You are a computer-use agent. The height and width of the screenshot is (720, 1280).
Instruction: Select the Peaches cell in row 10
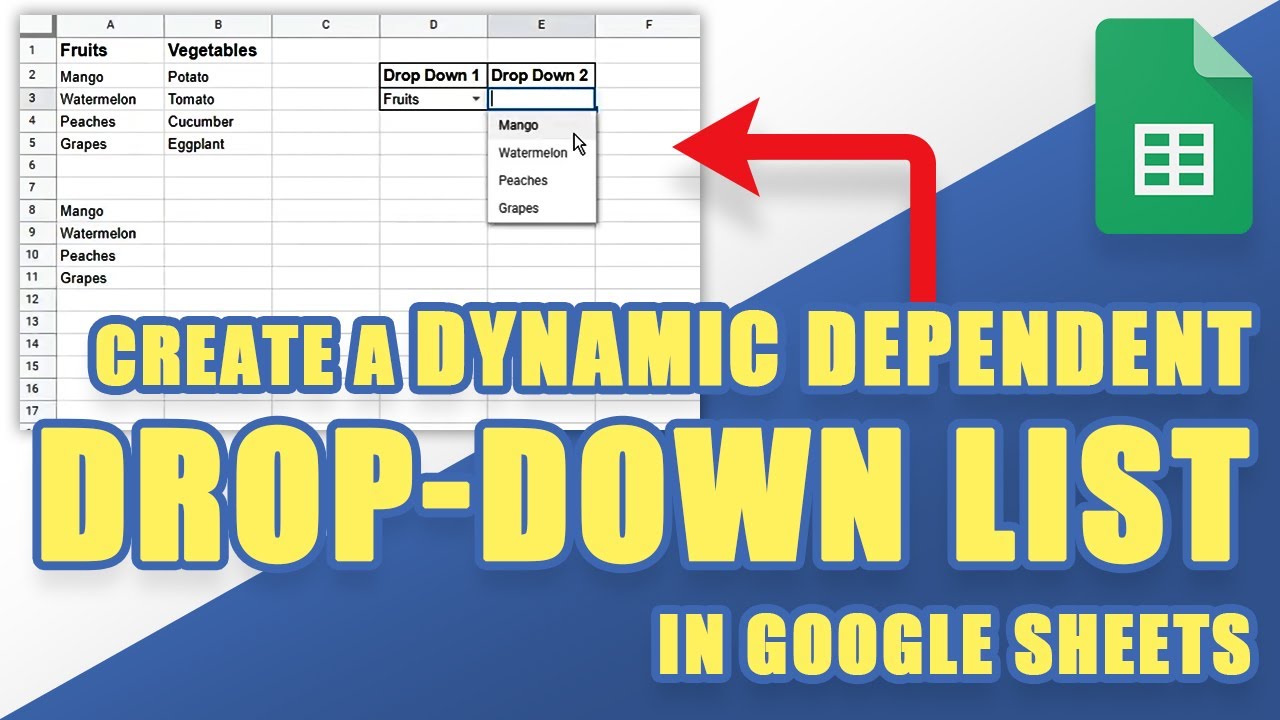click(x=110, y=255)
